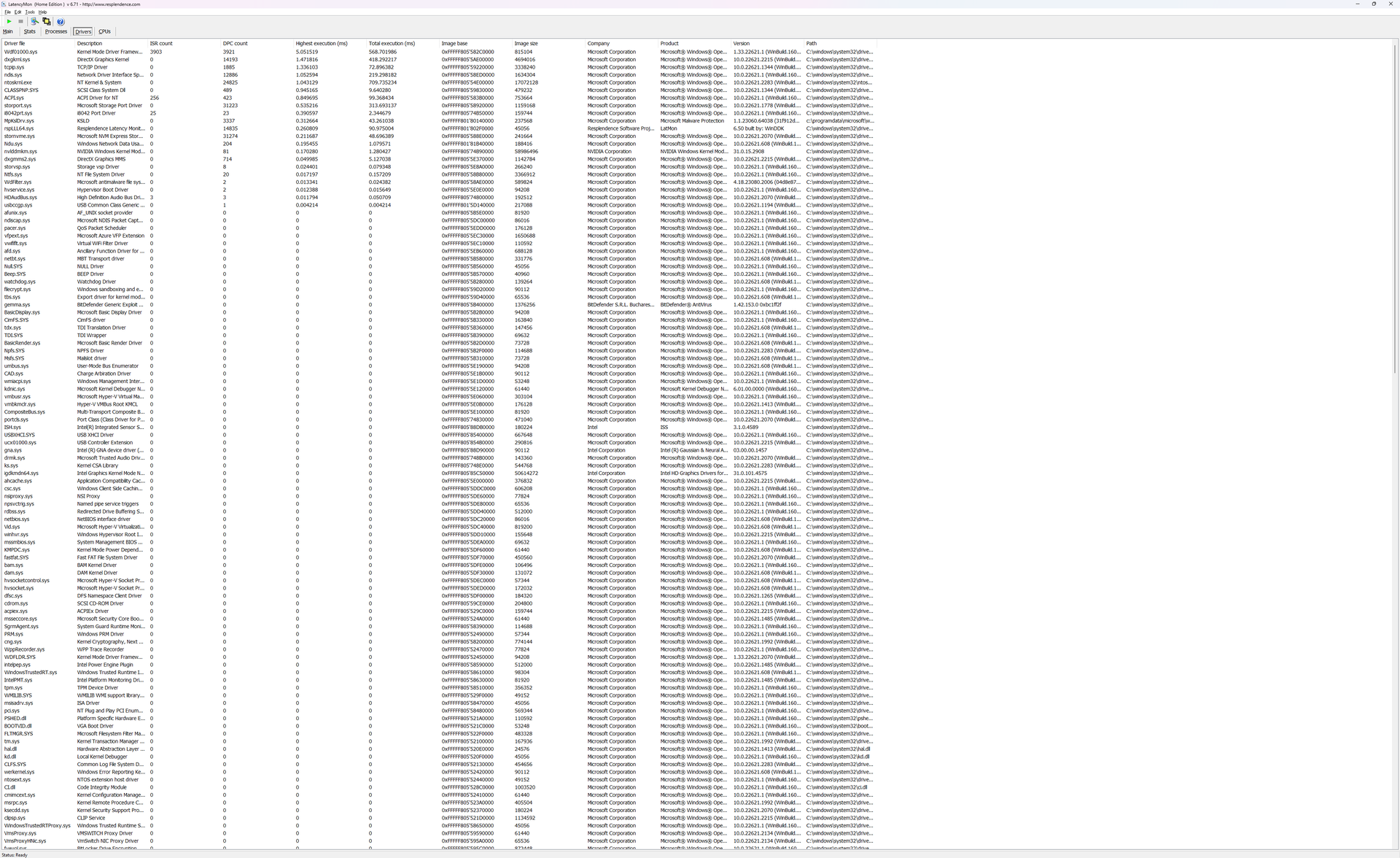Switch to the Processes tab
The width and height of the screenshot is (1400, 858).
coord(55,31)
